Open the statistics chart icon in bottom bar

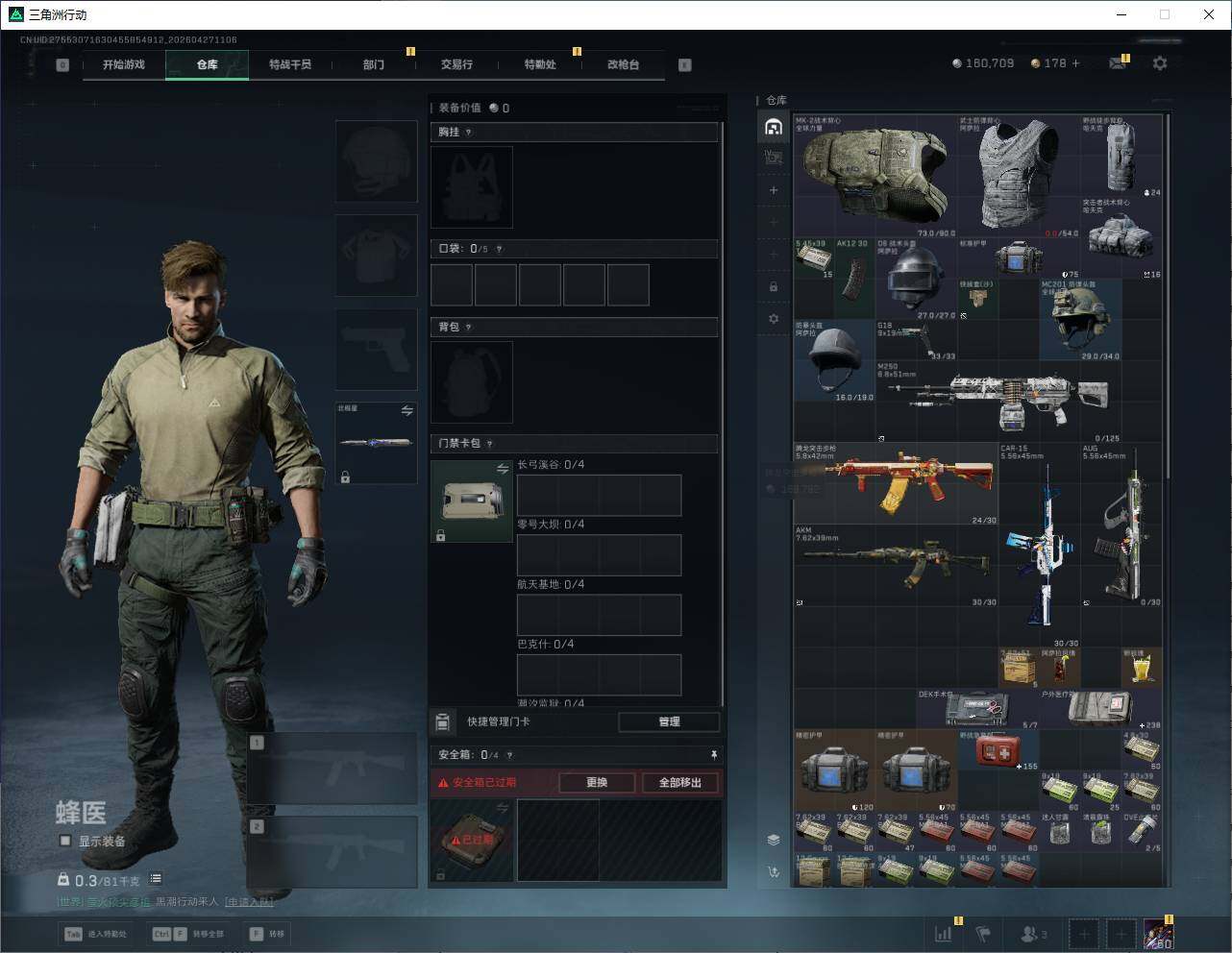(944, 934)
